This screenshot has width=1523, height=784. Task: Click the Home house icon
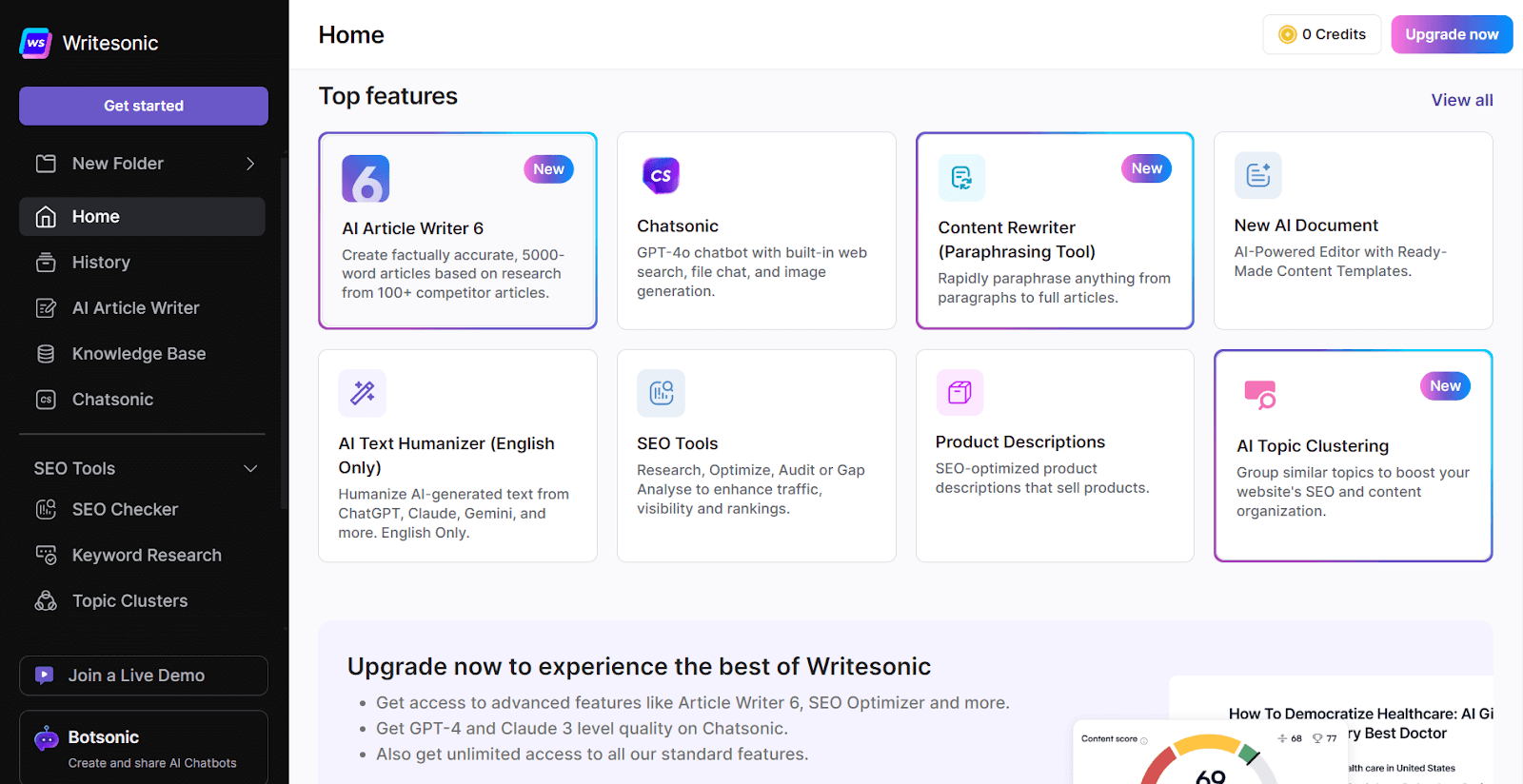[46, 217]
